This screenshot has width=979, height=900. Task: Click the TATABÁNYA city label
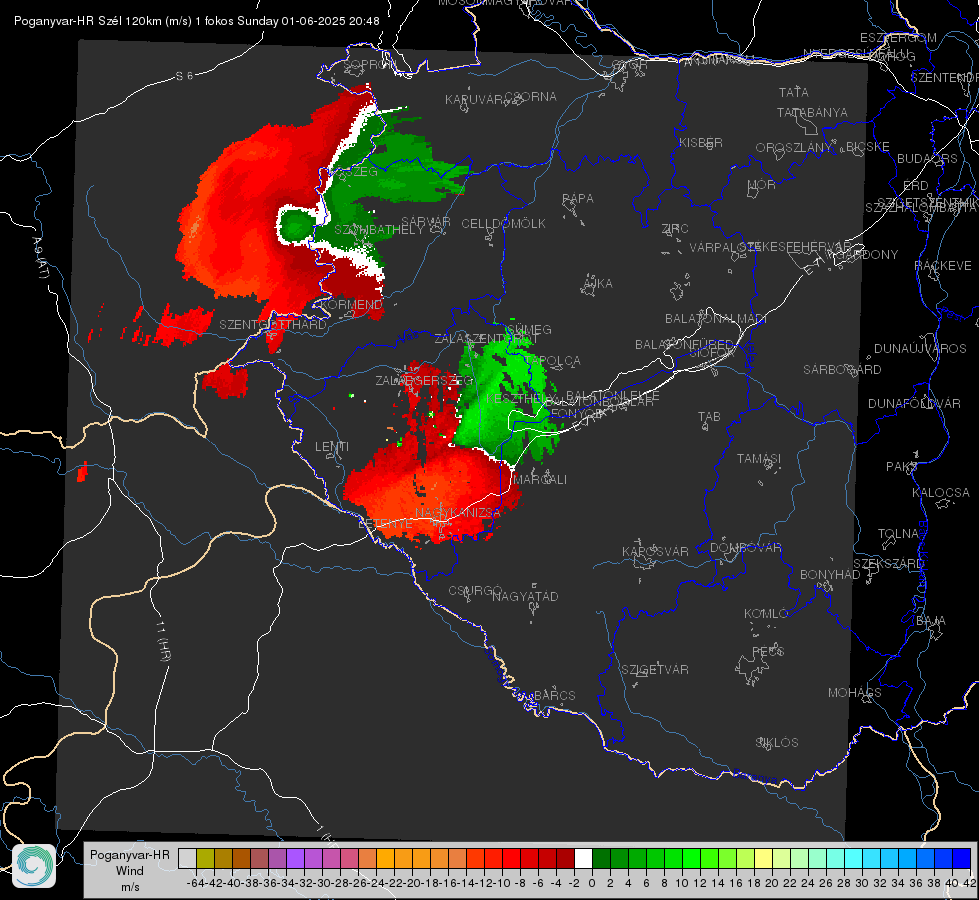[812, 112]
